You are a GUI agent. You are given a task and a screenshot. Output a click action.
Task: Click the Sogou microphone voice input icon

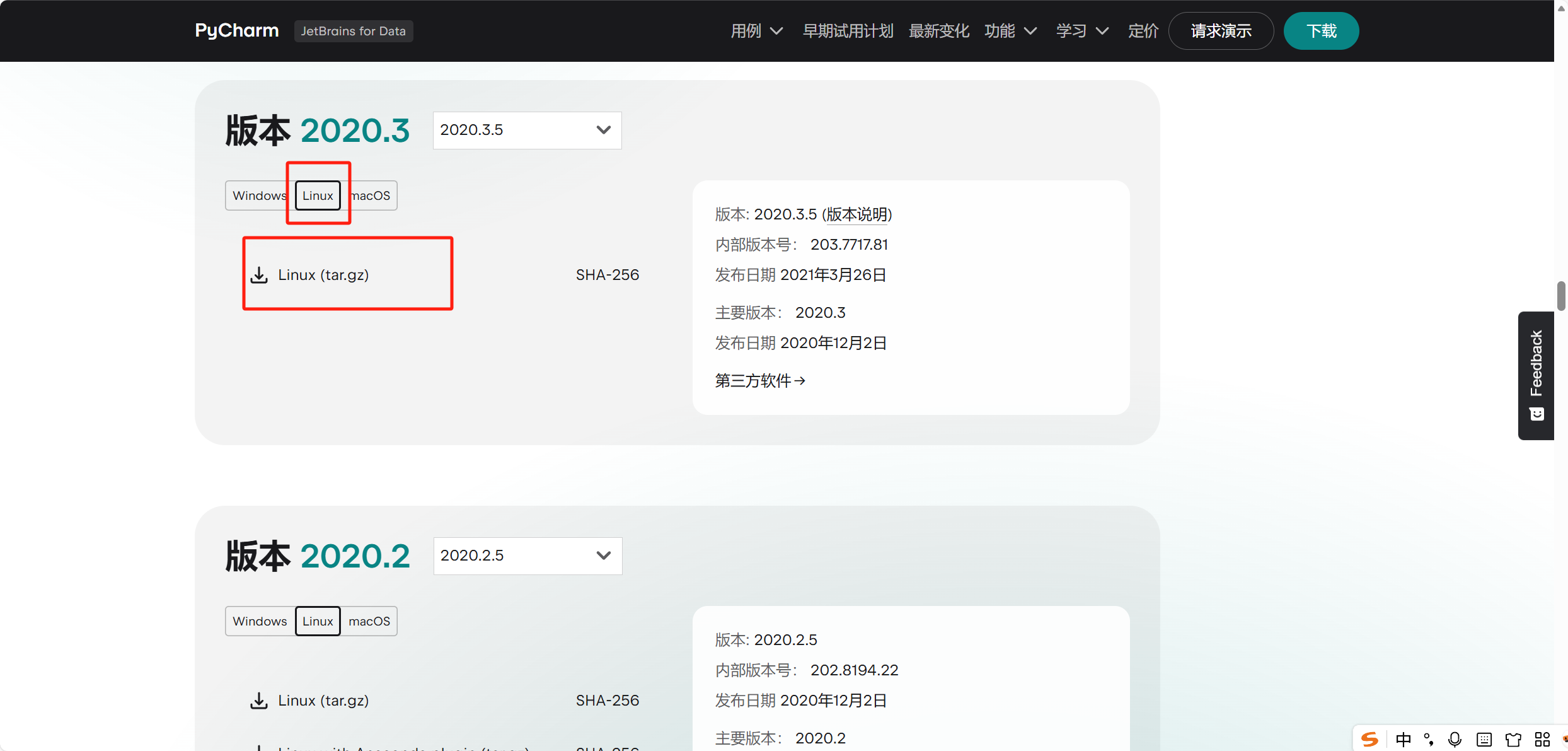[x=1455, y=739]
